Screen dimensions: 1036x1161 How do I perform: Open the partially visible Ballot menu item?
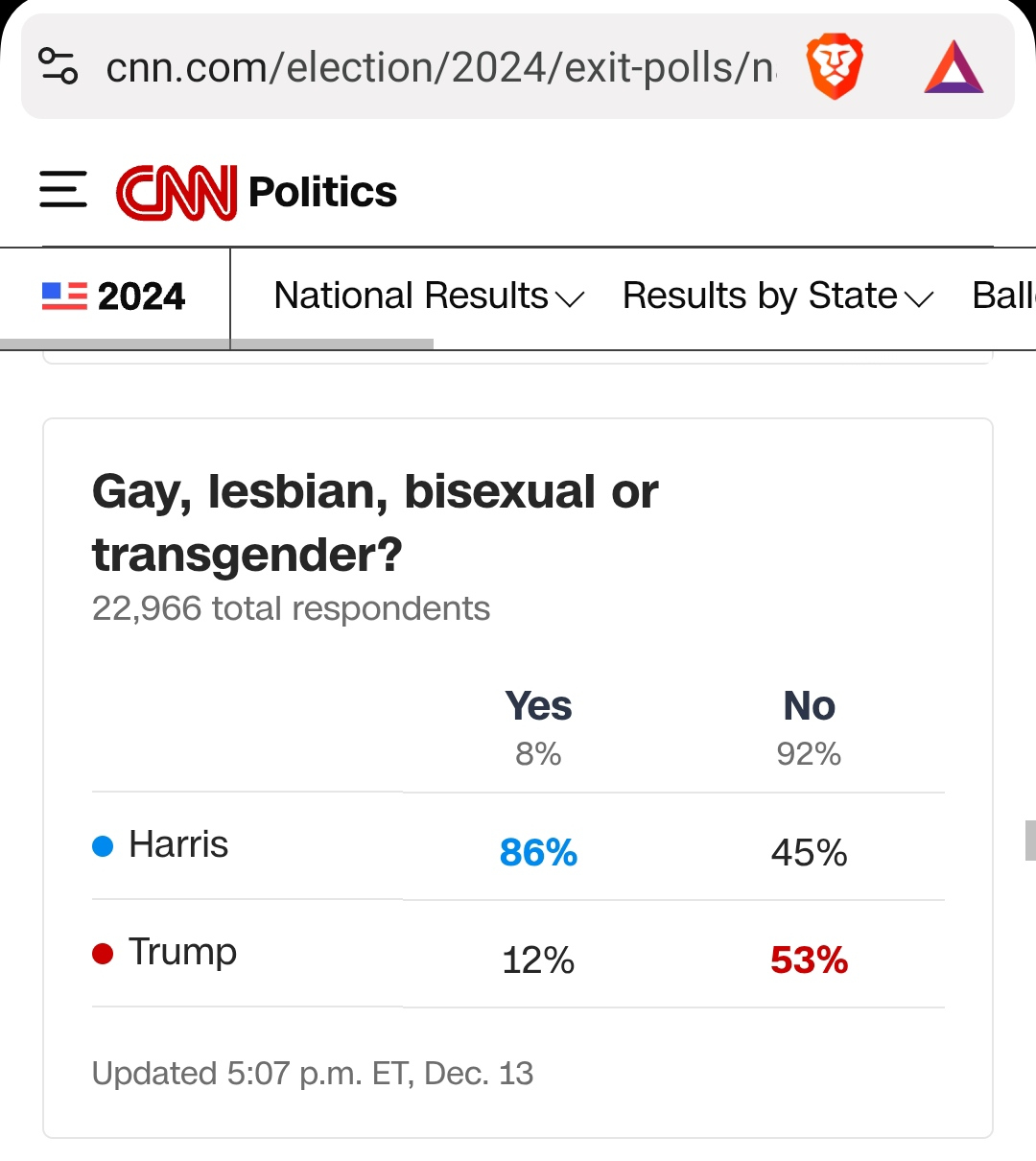(x=1002, y=296)
